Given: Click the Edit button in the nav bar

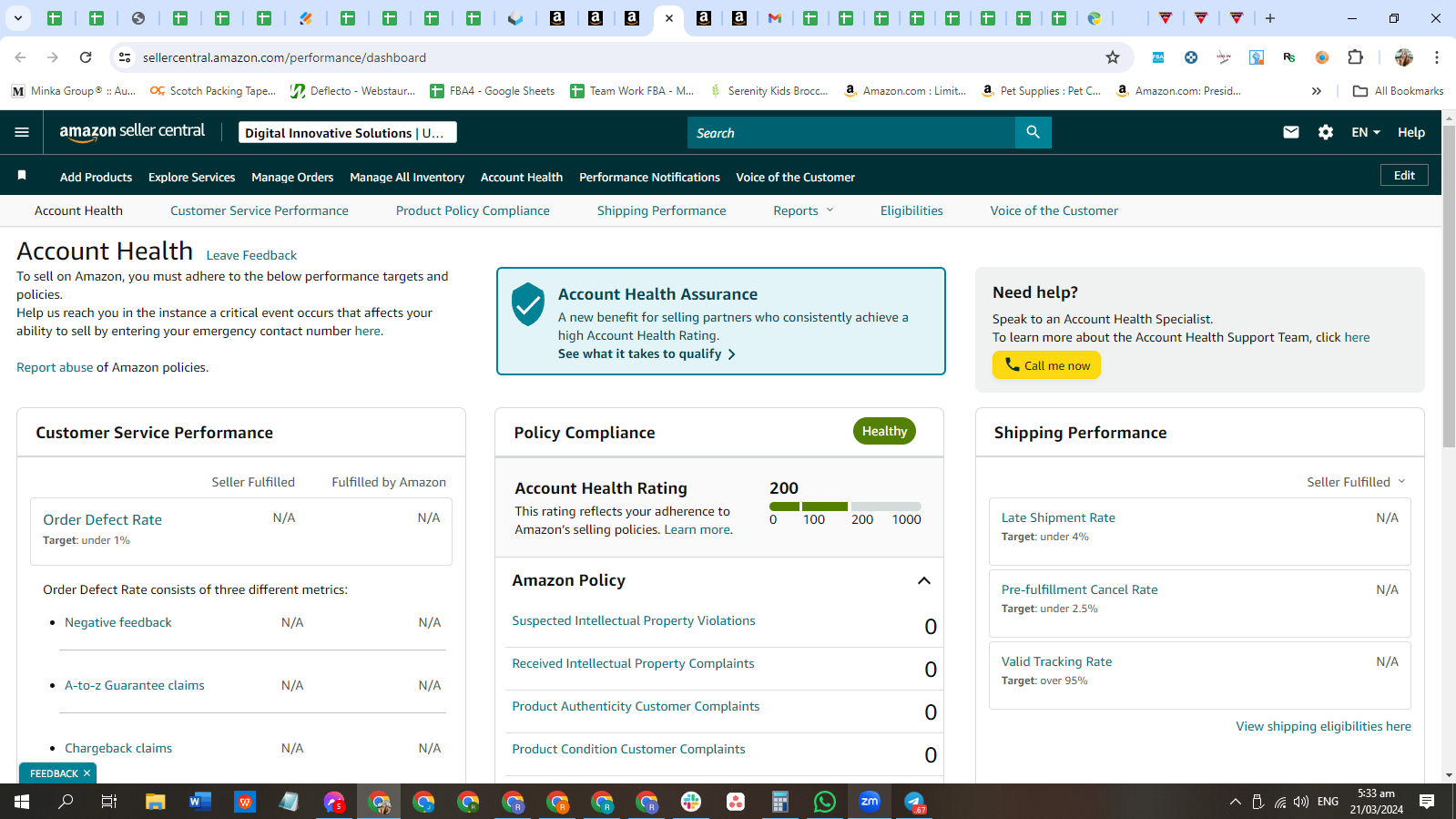Looking at the screenshot, I should pos(1404,175).
